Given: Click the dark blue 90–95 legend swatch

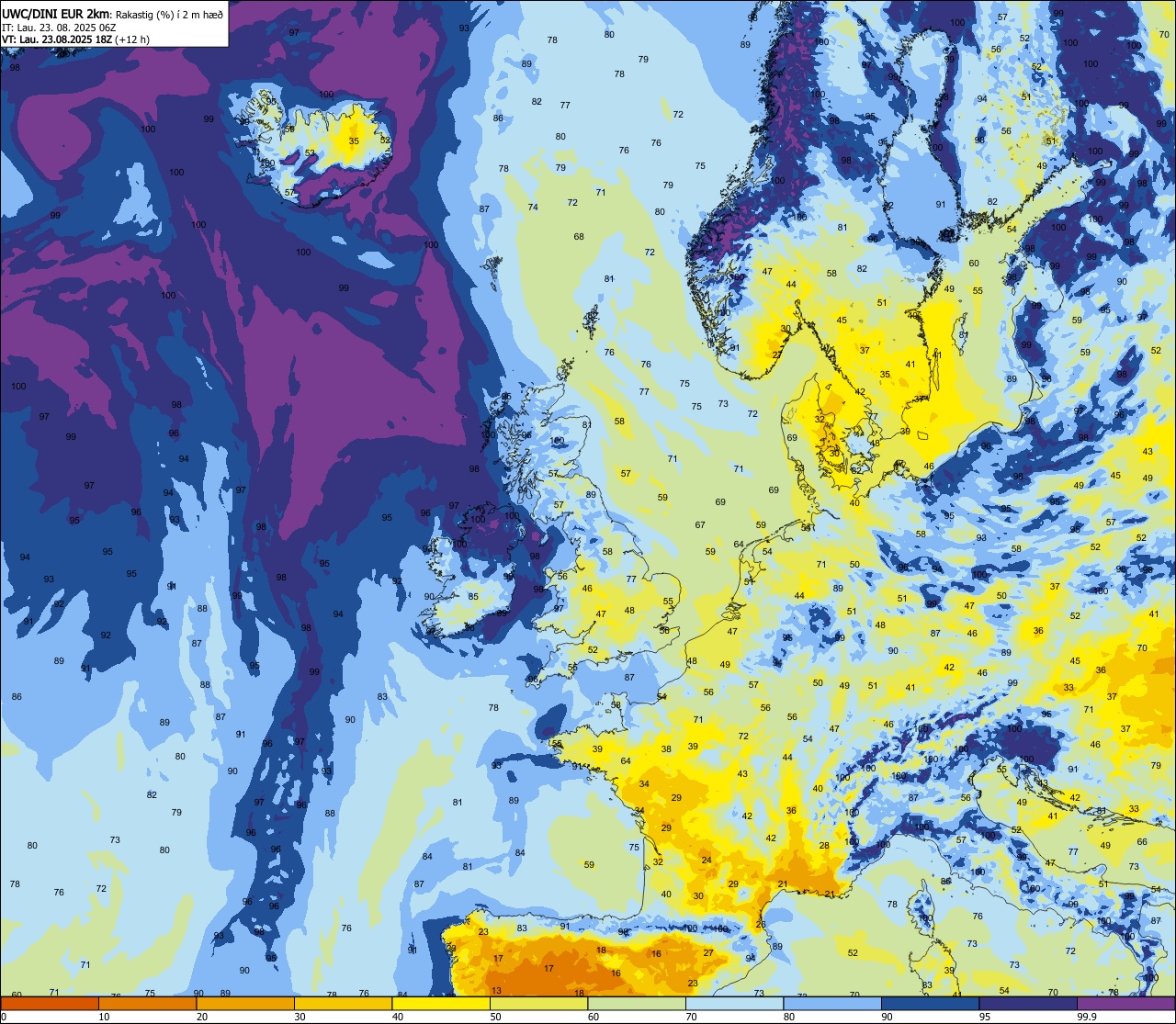Looking at the screenshot, I should point(931,1003).
